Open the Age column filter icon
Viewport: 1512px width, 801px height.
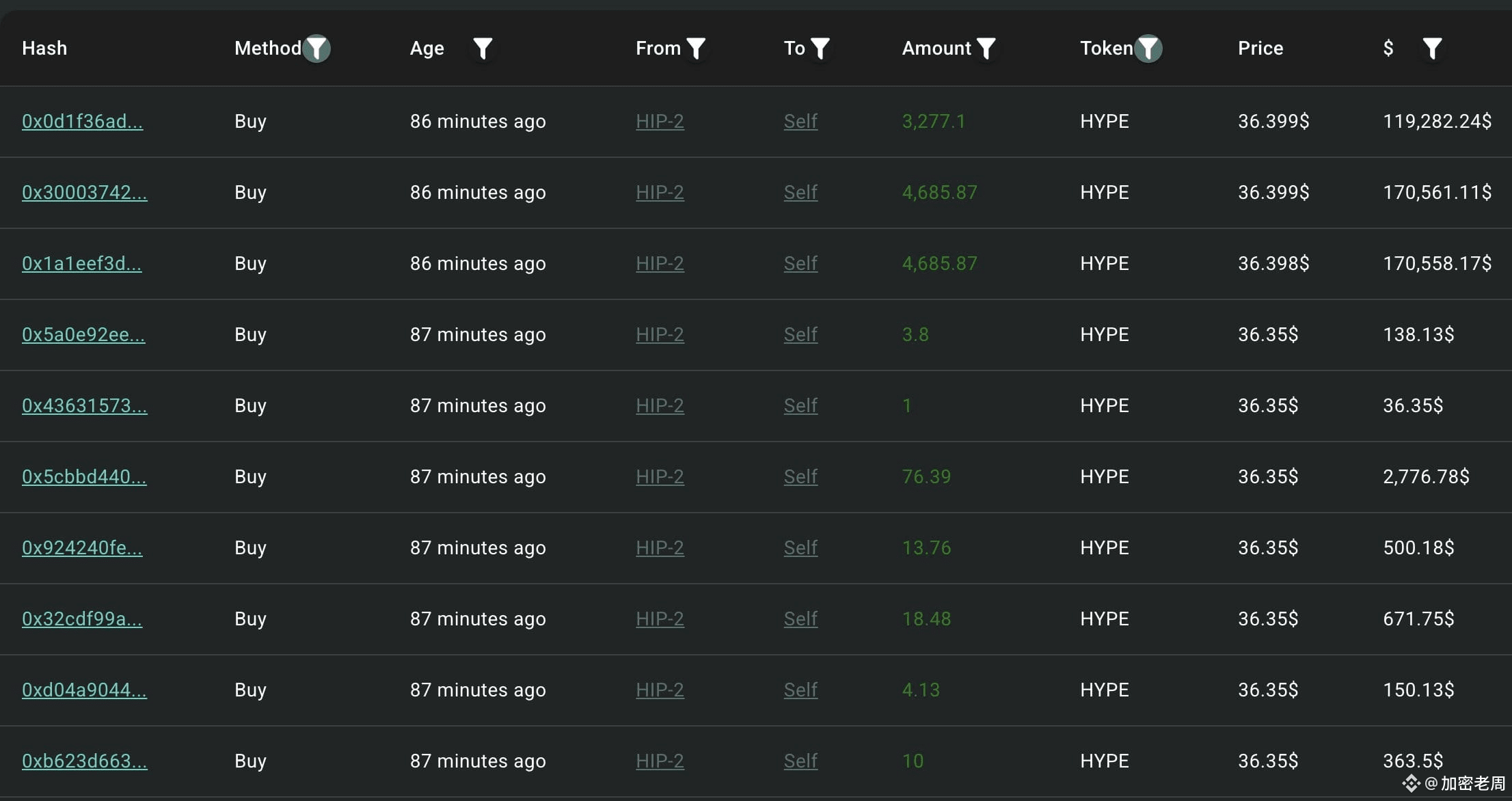pyautogui.click(x=483, y=49)
